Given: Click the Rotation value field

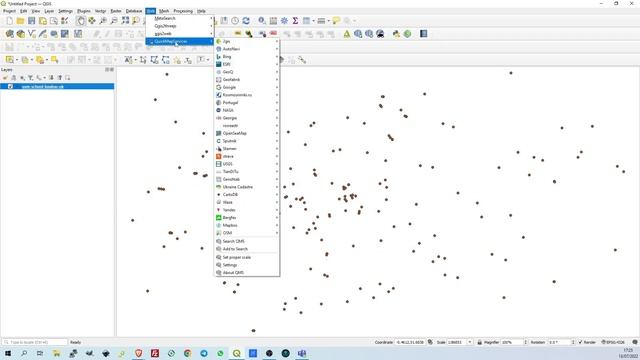Looking at the screenshot, I should tap(560, 342).
